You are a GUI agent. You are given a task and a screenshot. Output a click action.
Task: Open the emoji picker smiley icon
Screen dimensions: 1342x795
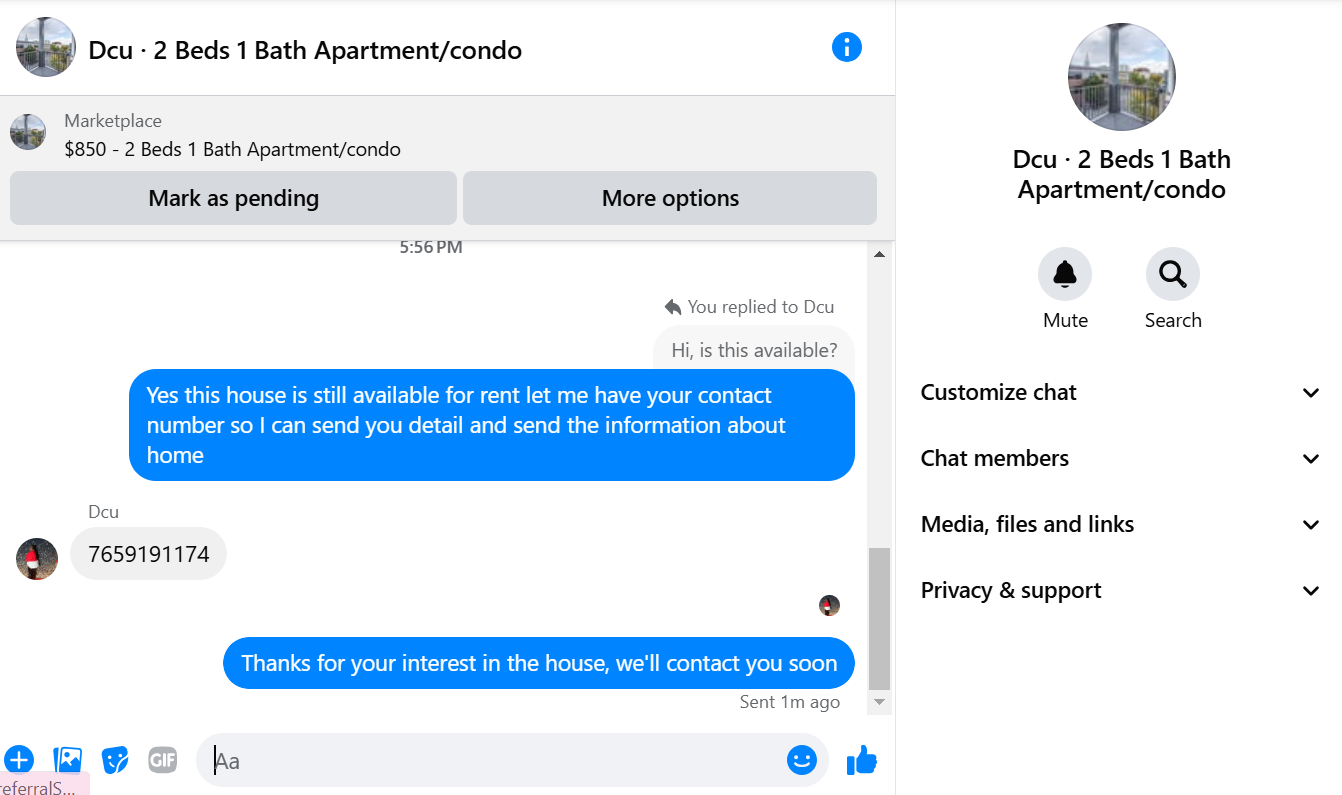(802, 760)
